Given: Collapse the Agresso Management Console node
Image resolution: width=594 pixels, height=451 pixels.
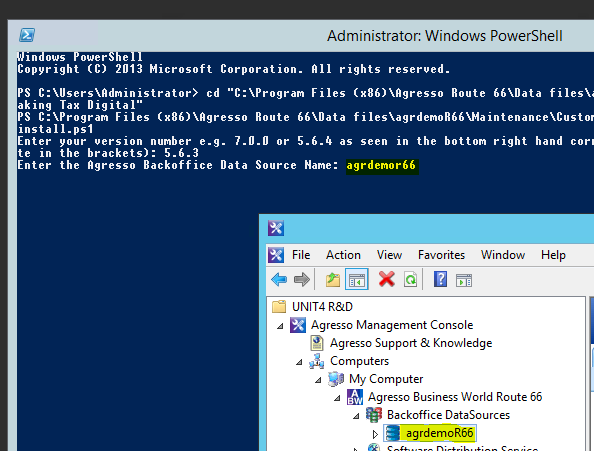Looking at the screenshot, I should click(x=280, y=326).
